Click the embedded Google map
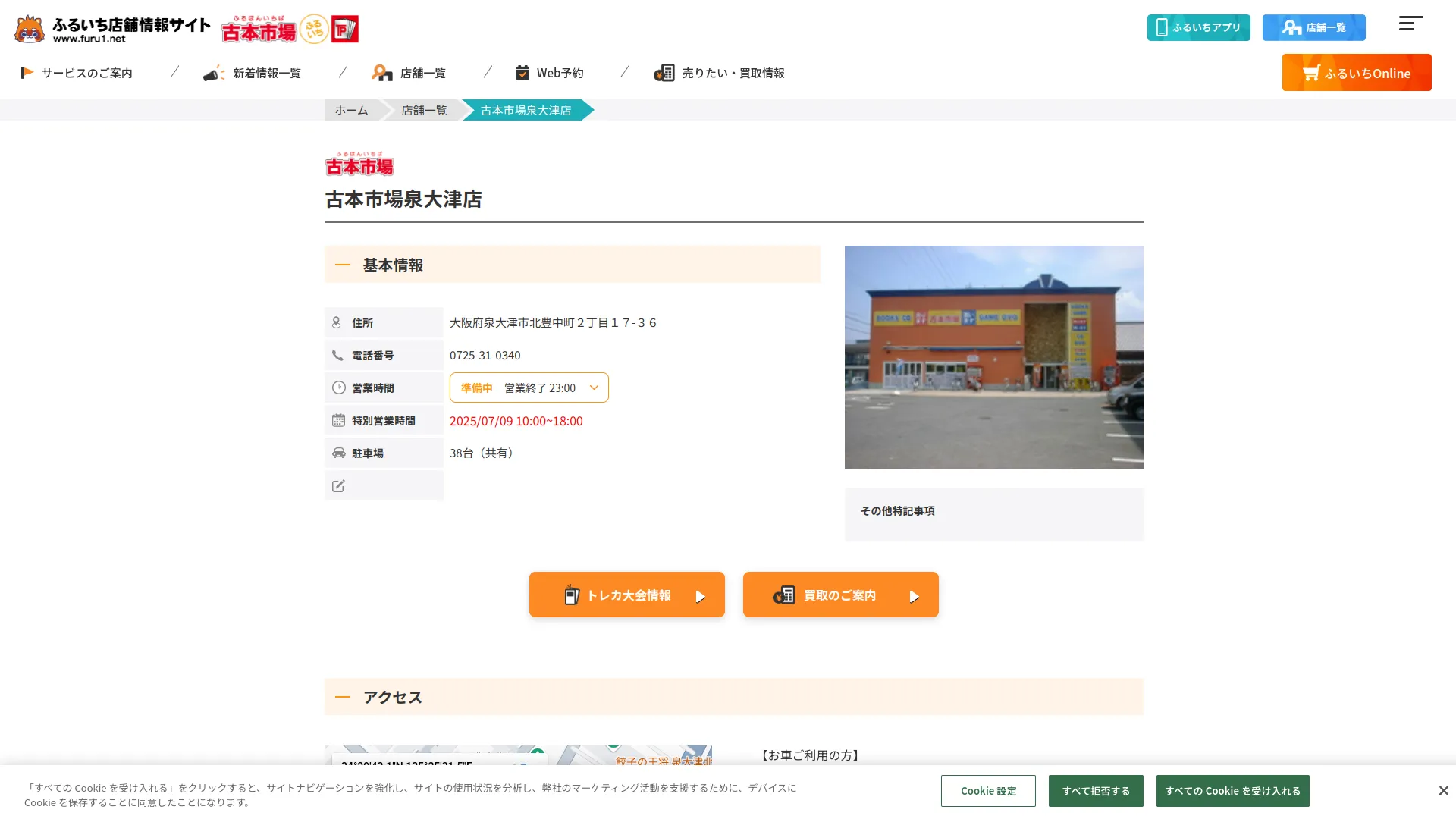1456x819 pixels. (x=518, y=755)
